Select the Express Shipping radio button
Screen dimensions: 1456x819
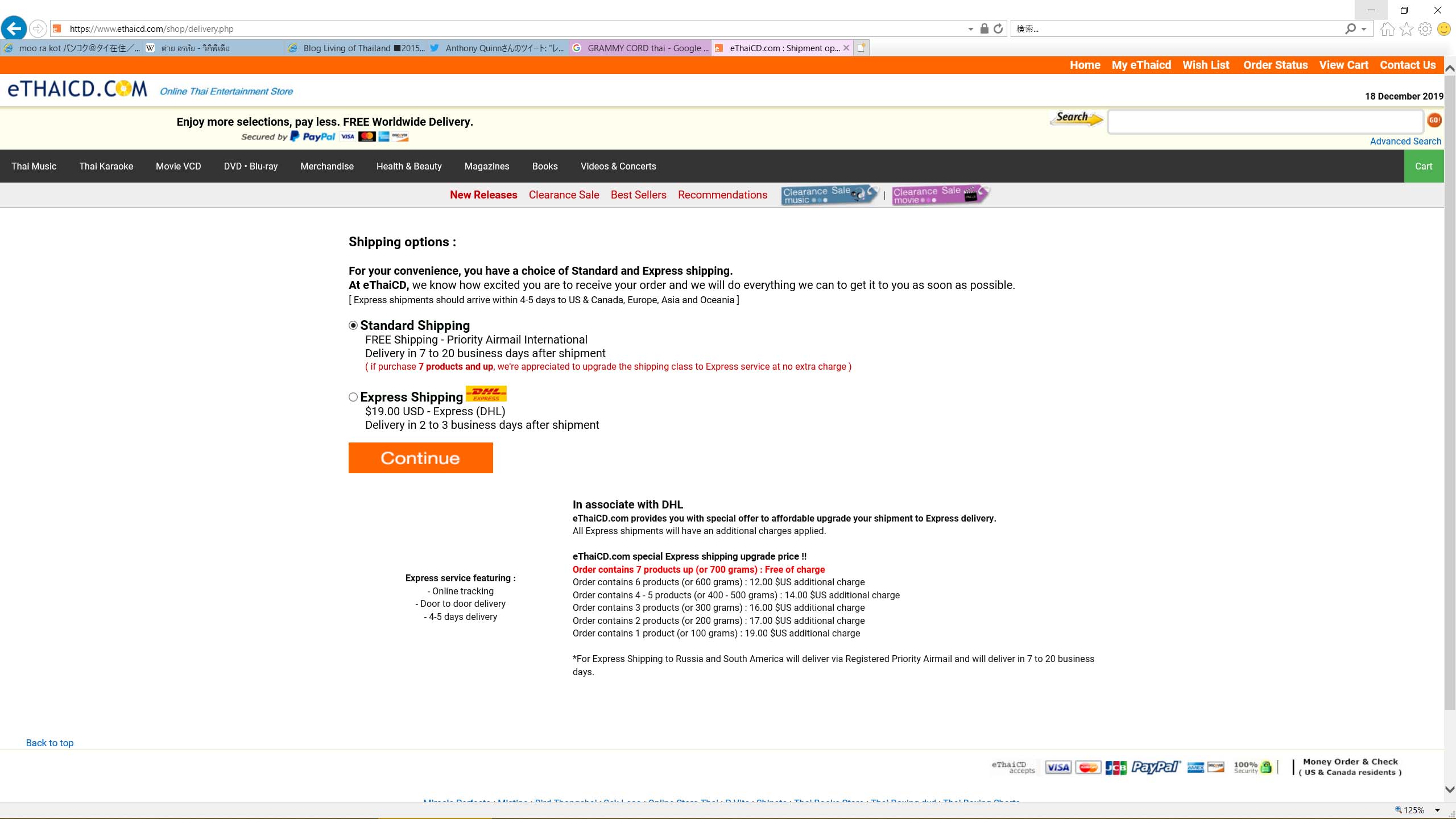pyautogui.click(x=353, y=397)
